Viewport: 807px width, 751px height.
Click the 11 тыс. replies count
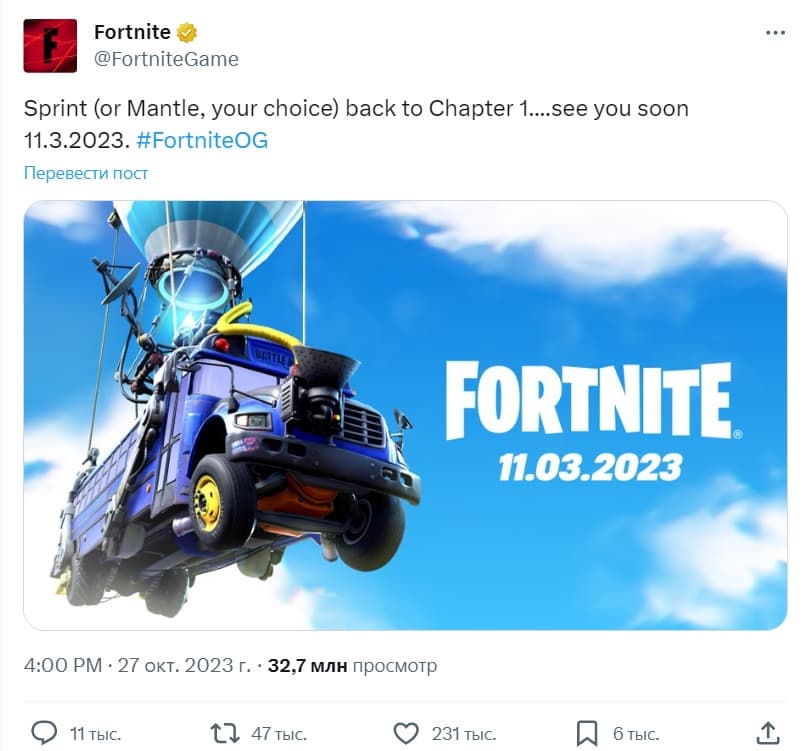coord(95,733)
